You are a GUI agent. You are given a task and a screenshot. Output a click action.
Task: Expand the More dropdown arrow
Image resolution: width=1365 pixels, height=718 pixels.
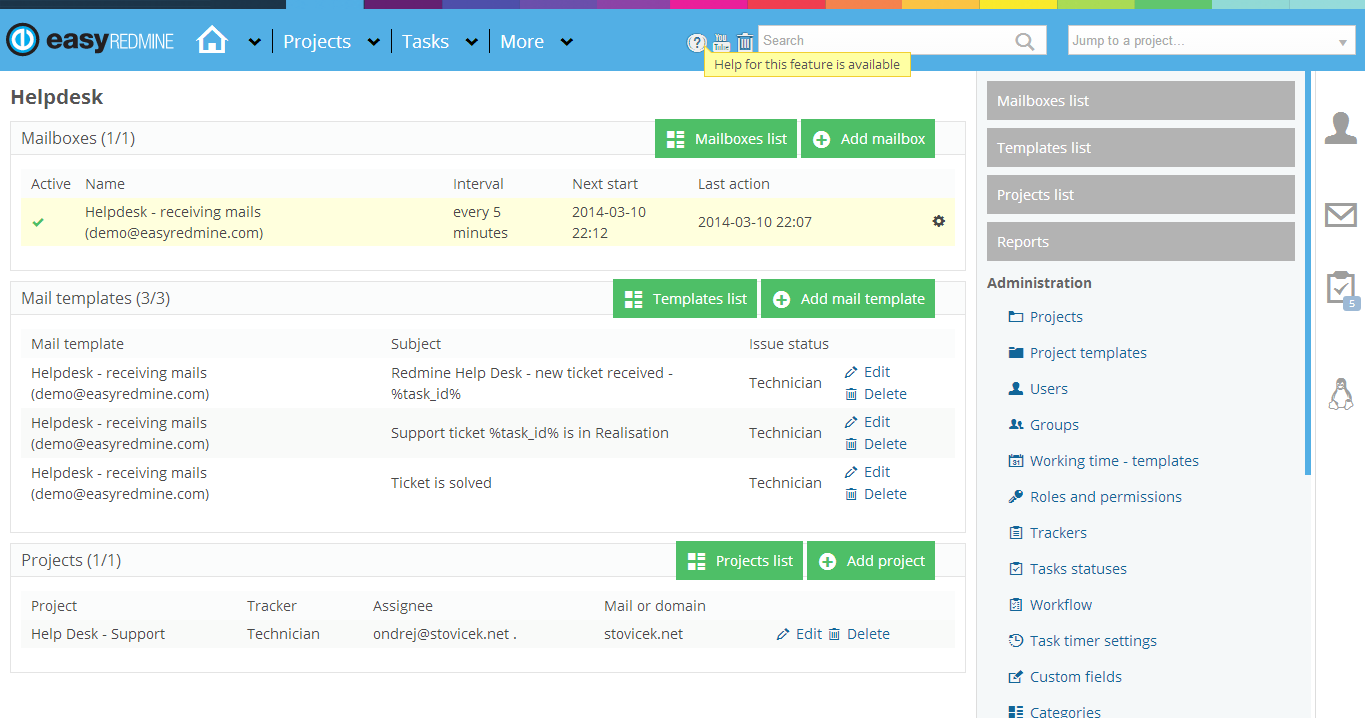coord(566,42)
